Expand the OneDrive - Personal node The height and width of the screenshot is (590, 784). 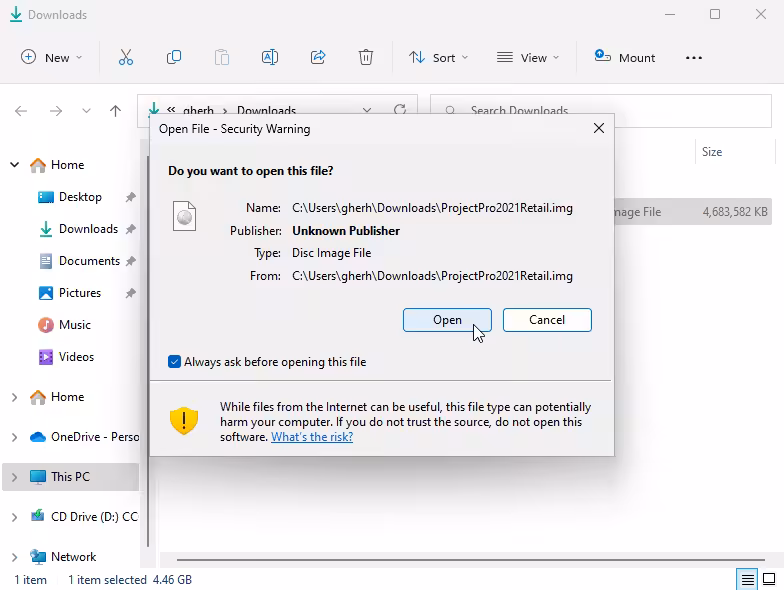click(14, 437)
